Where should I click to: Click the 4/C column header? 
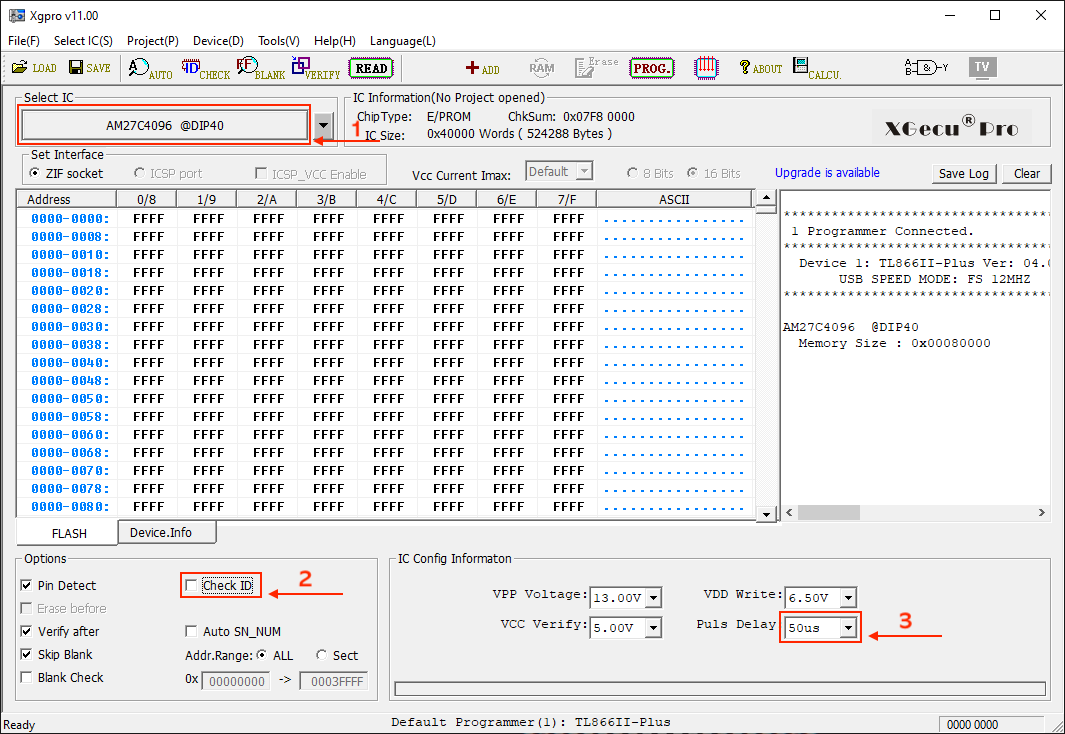coord(386,199)
